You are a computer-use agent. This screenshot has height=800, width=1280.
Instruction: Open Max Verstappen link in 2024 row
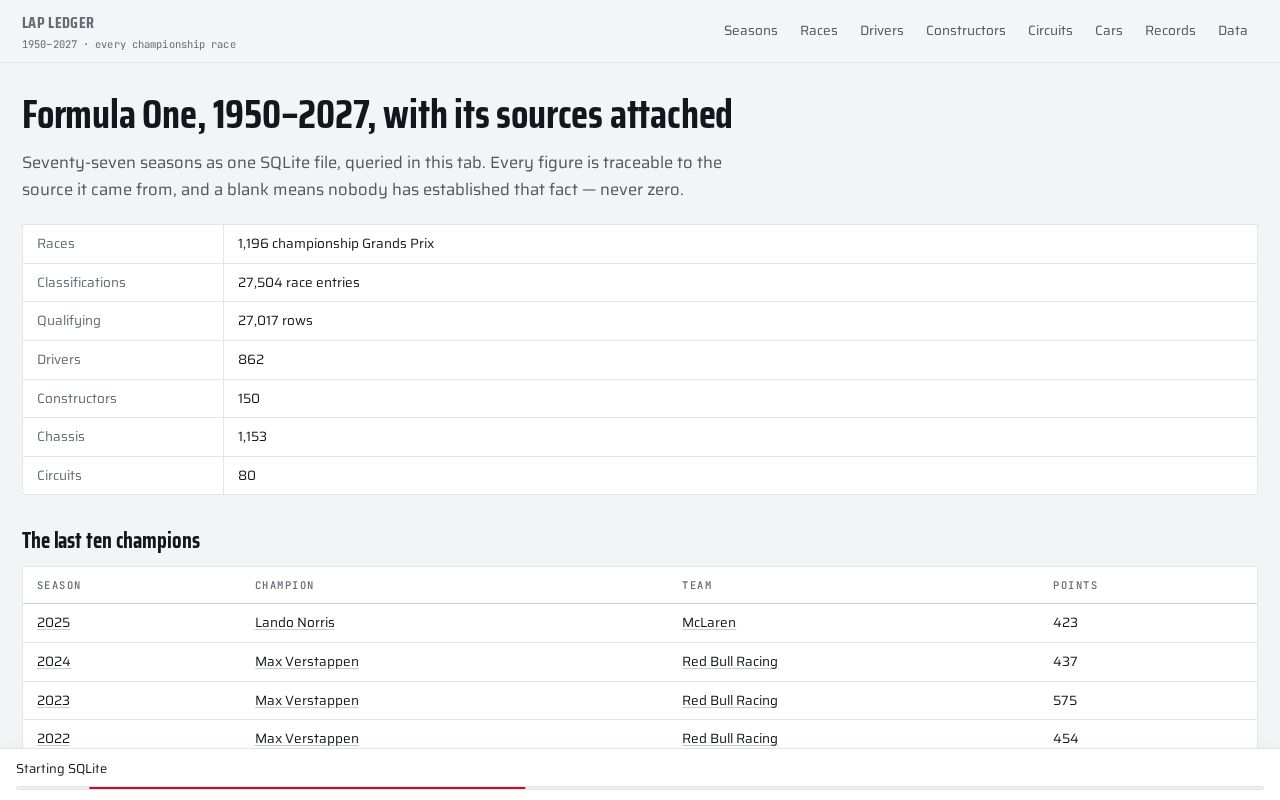click(x=306, y=661)
